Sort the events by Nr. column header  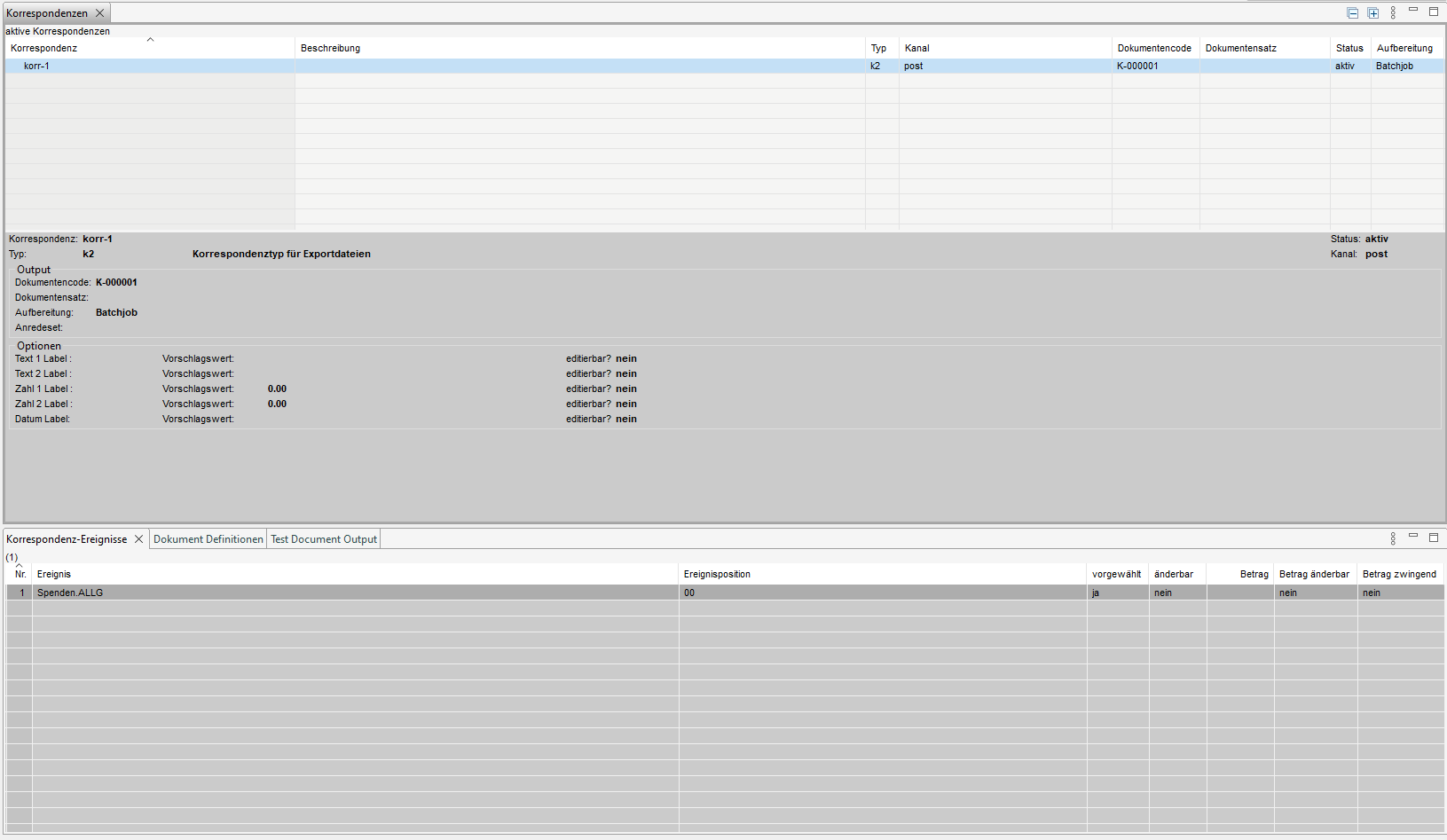click(20, 574)
